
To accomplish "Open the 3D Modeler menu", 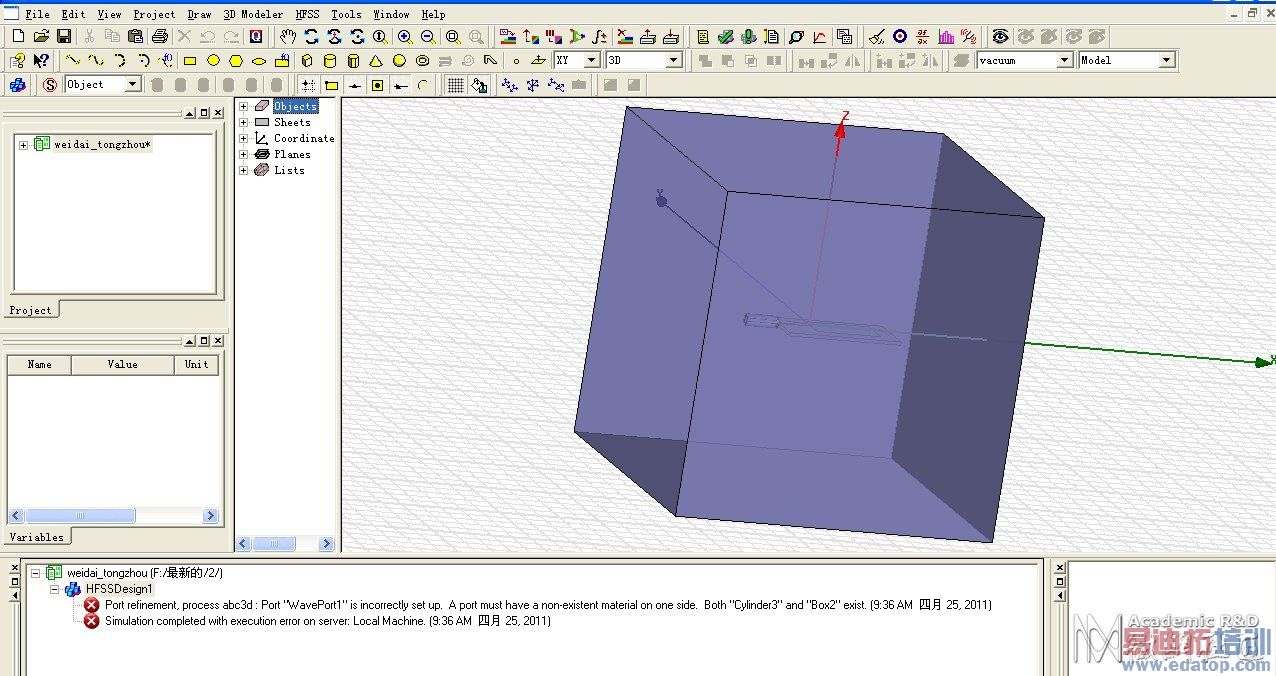I will [253, 14].
